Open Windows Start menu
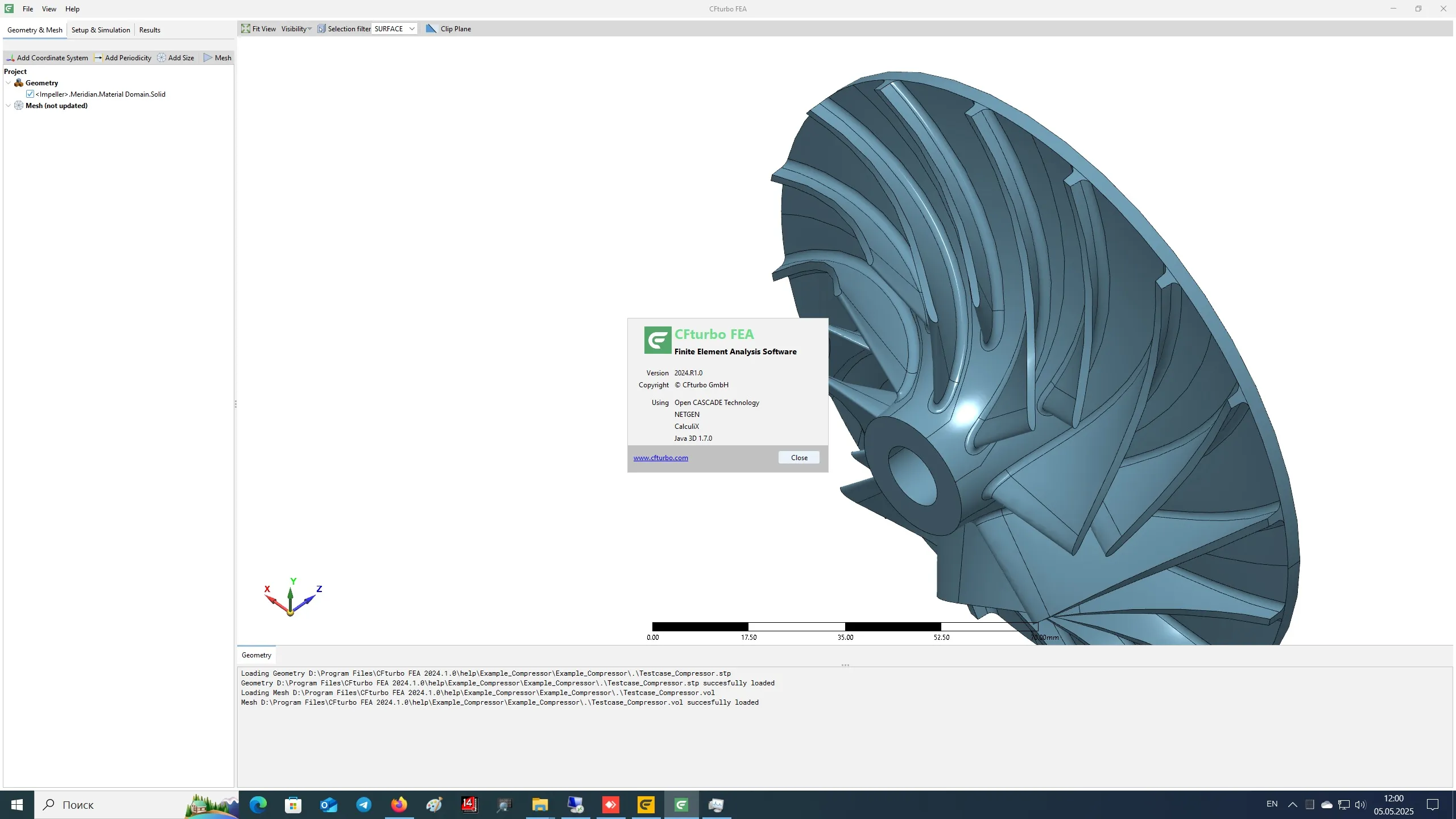The height and width of the screenshot is (819, 1456). [17, 804]
